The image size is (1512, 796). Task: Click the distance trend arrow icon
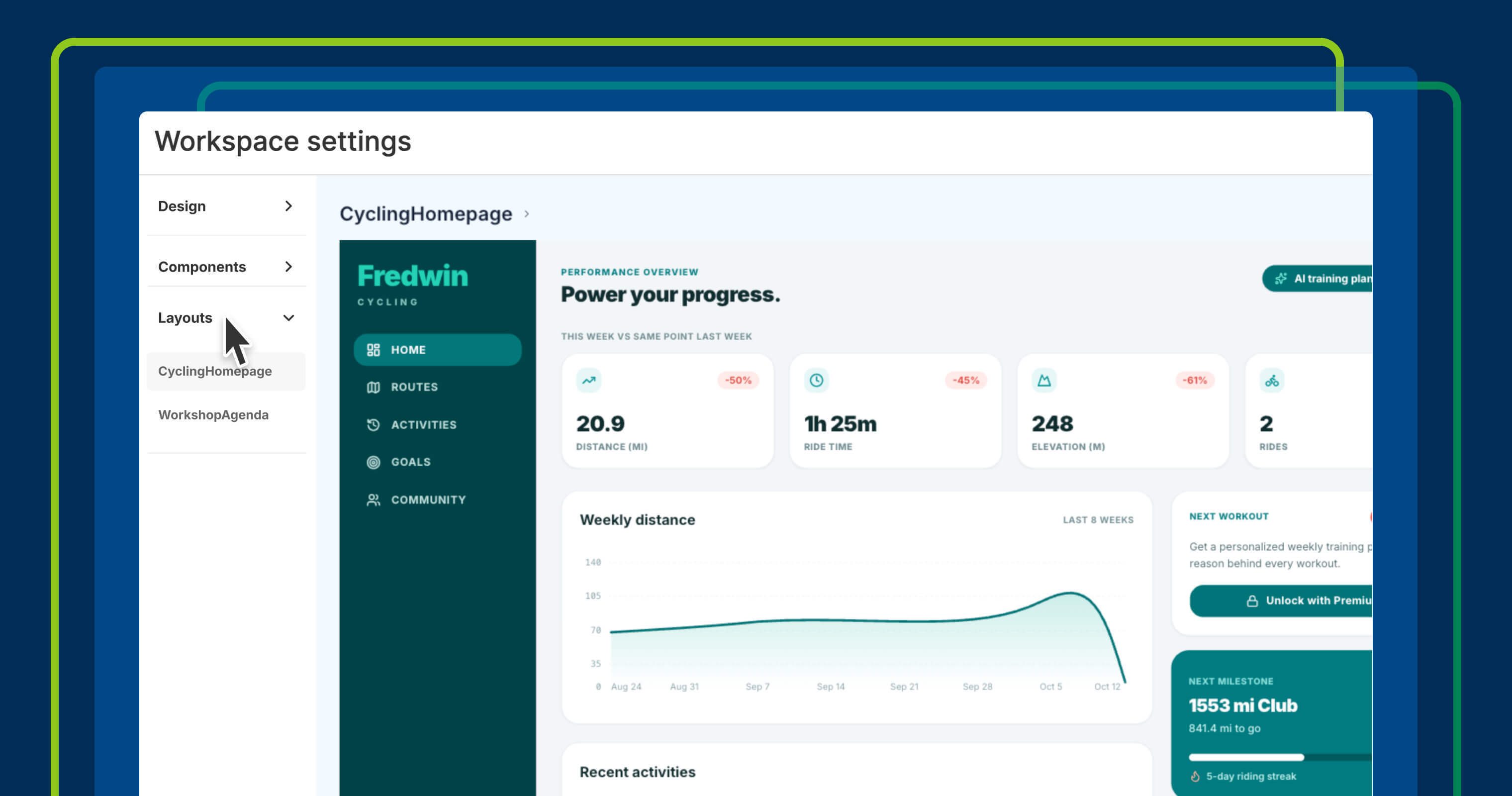(589, 381)
